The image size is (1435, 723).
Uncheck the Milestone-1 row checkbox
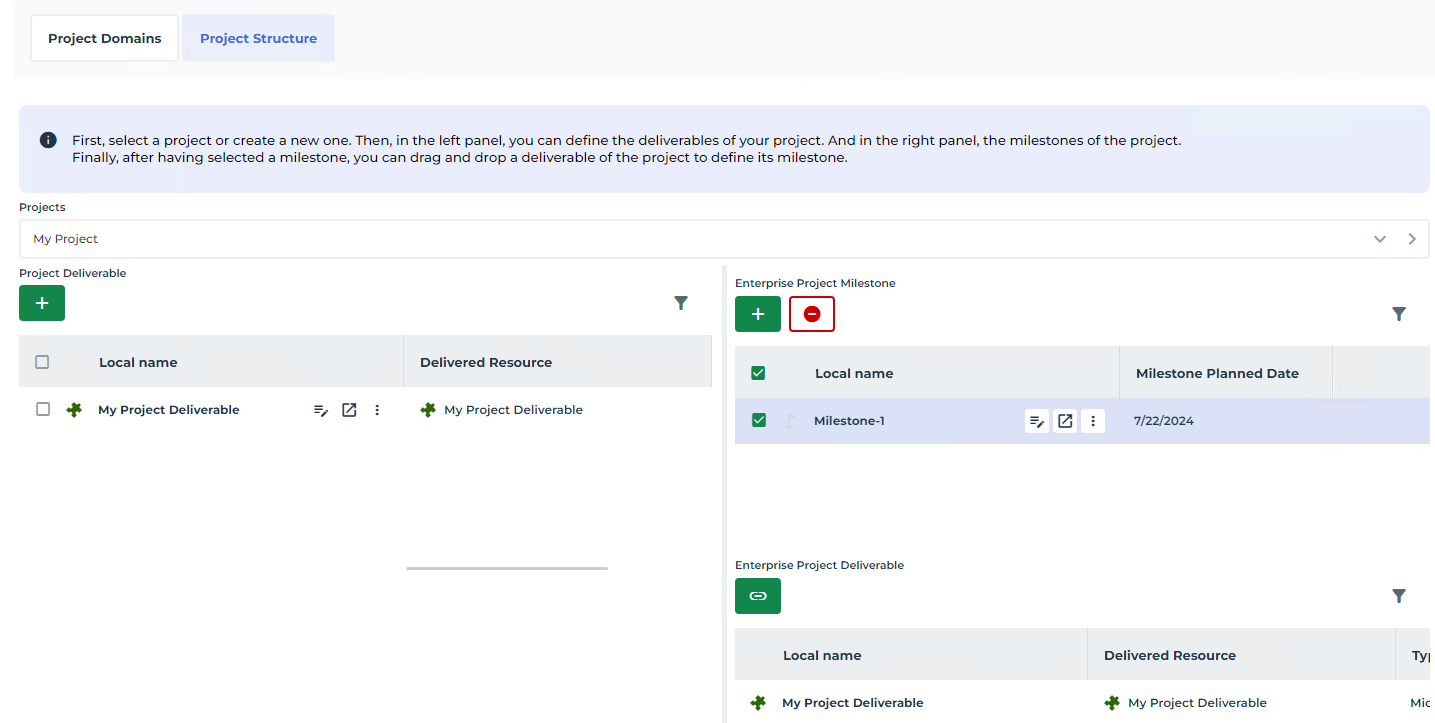pyautogui.click(x=759, y=420)
